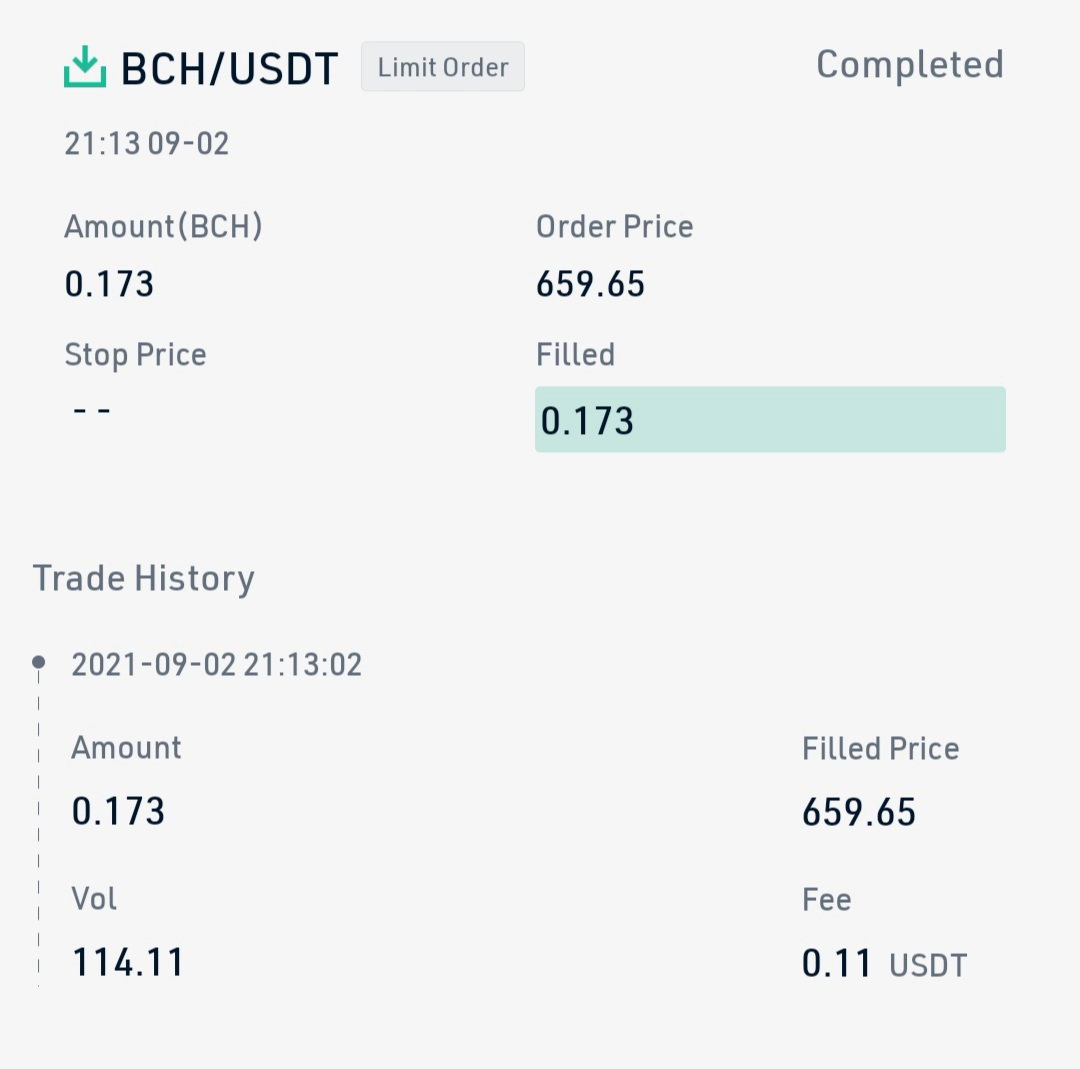Click the Completed status label

(x=910, y=65)
